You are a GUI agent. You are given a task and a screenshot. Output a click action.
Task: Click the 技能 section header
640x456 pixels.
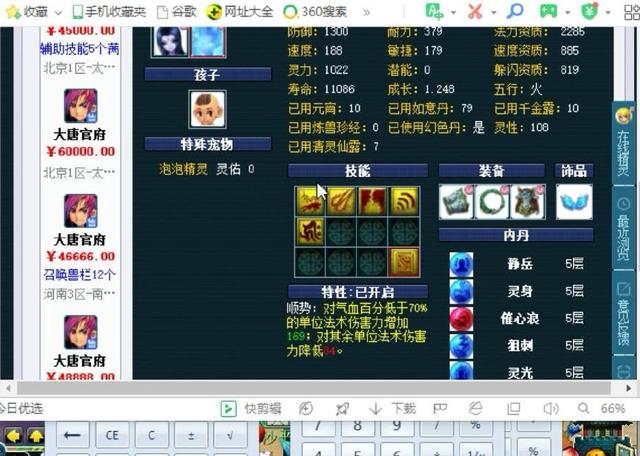click(x=358, y=171)
